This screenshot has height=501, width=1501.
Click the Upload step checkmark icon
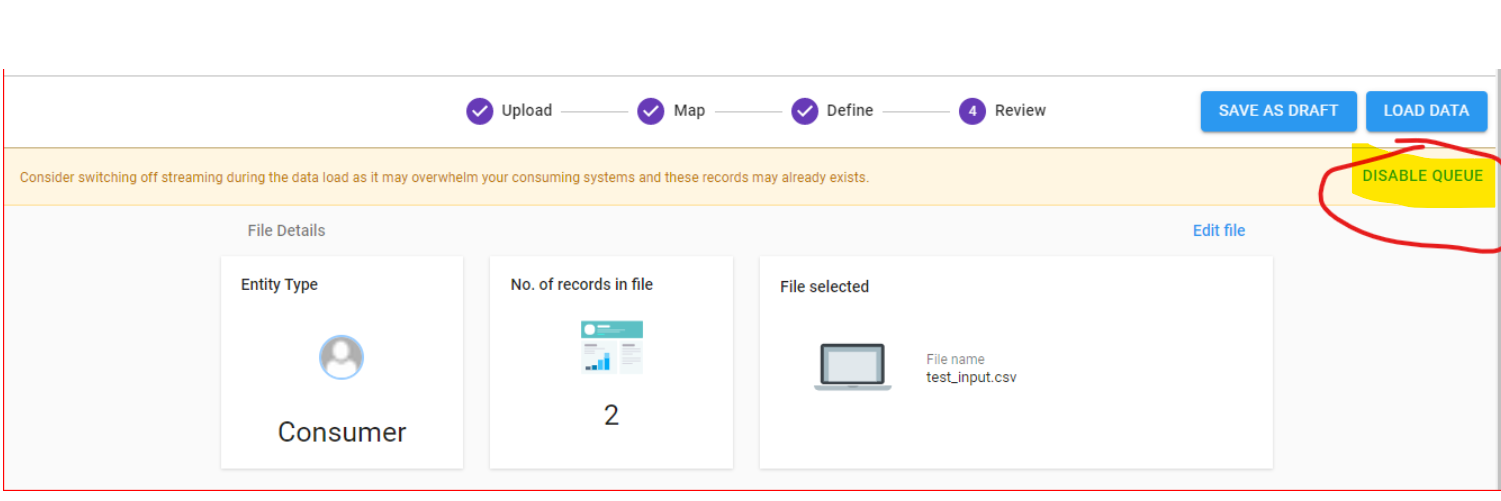pos(480,111)
